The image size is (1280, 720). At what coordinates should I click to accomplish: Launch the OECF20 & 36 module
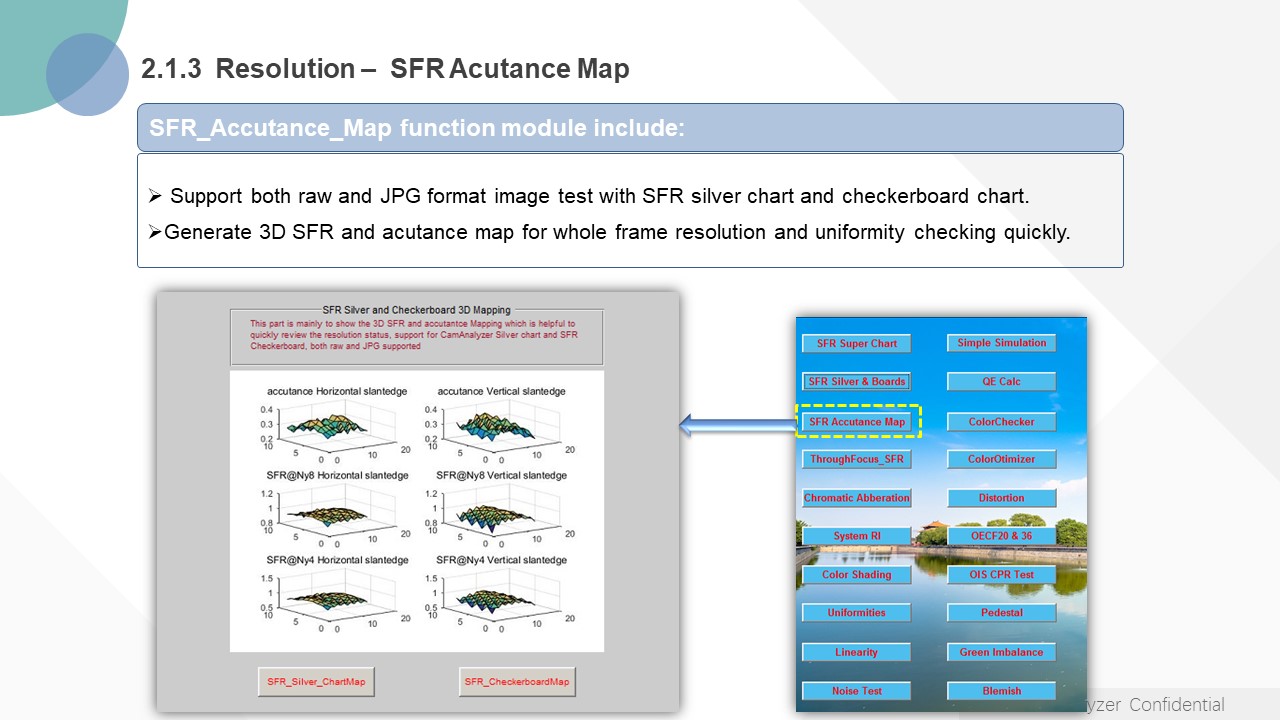[x=1001, y=536]
